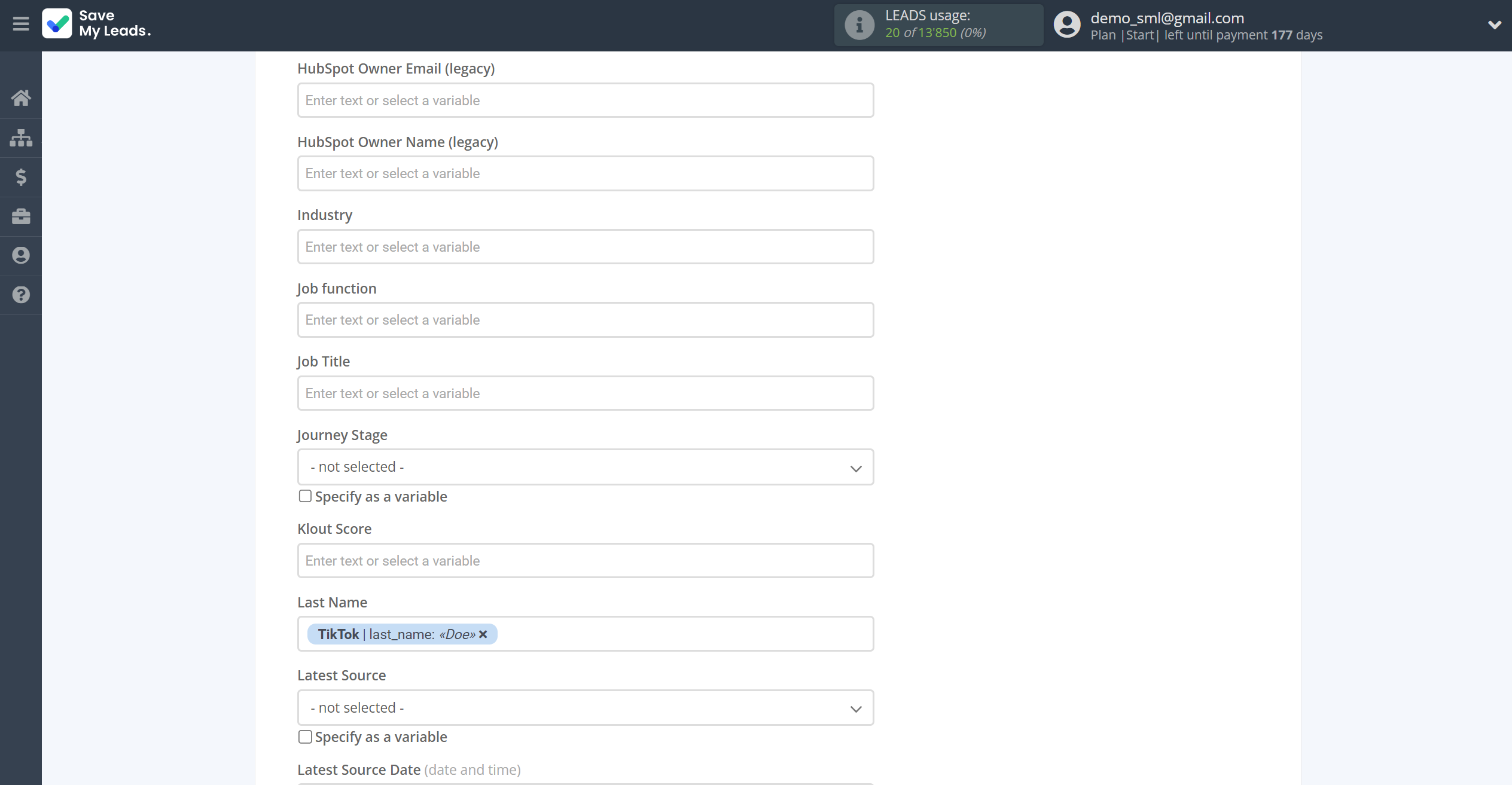1512x785 pixels.
Task: Click the LEADS usage info icon
Action: point(859,25)
